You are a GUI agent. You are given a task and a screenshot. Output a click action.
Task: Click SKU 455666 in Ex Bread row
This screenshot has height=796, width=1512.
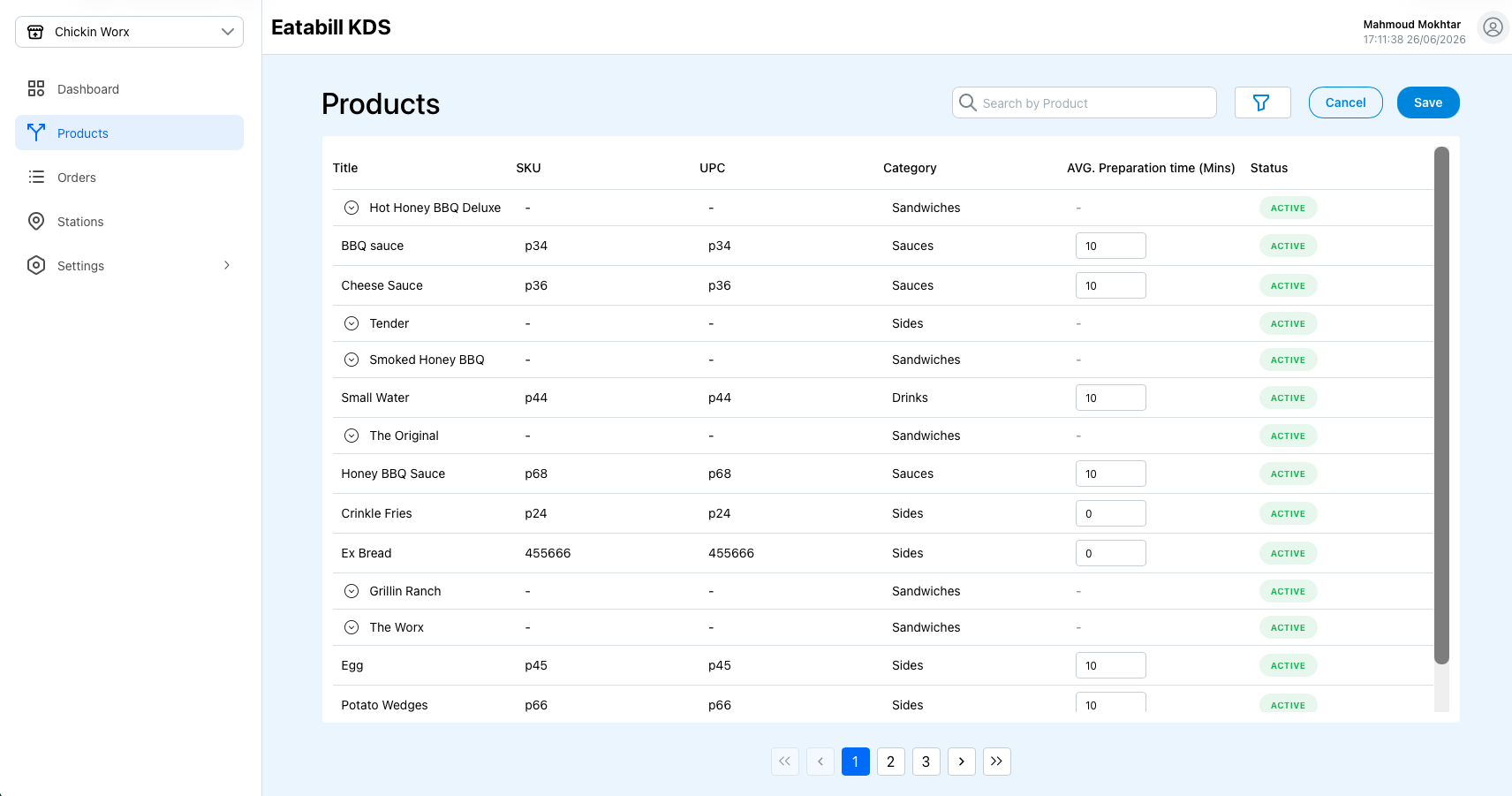coord(548,553)
